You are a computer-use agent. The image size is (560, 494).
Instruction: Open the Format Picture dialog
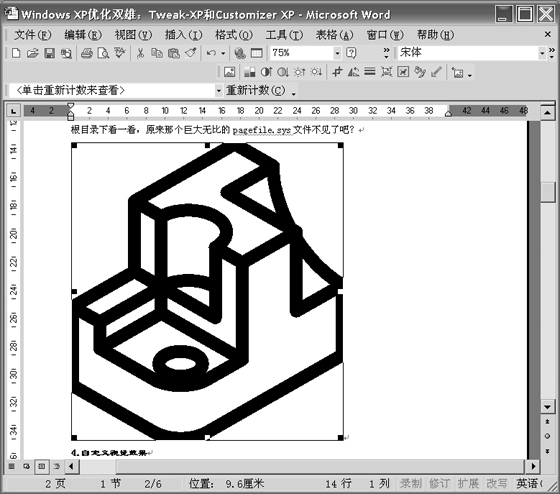click(x=420, y=72)
